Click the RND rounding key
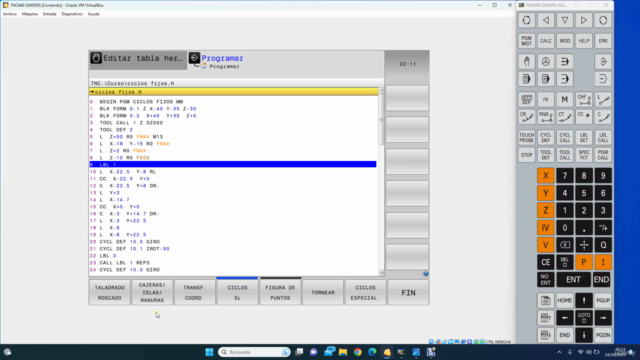The width and height of the screenshot is (640, 360). 546,117
